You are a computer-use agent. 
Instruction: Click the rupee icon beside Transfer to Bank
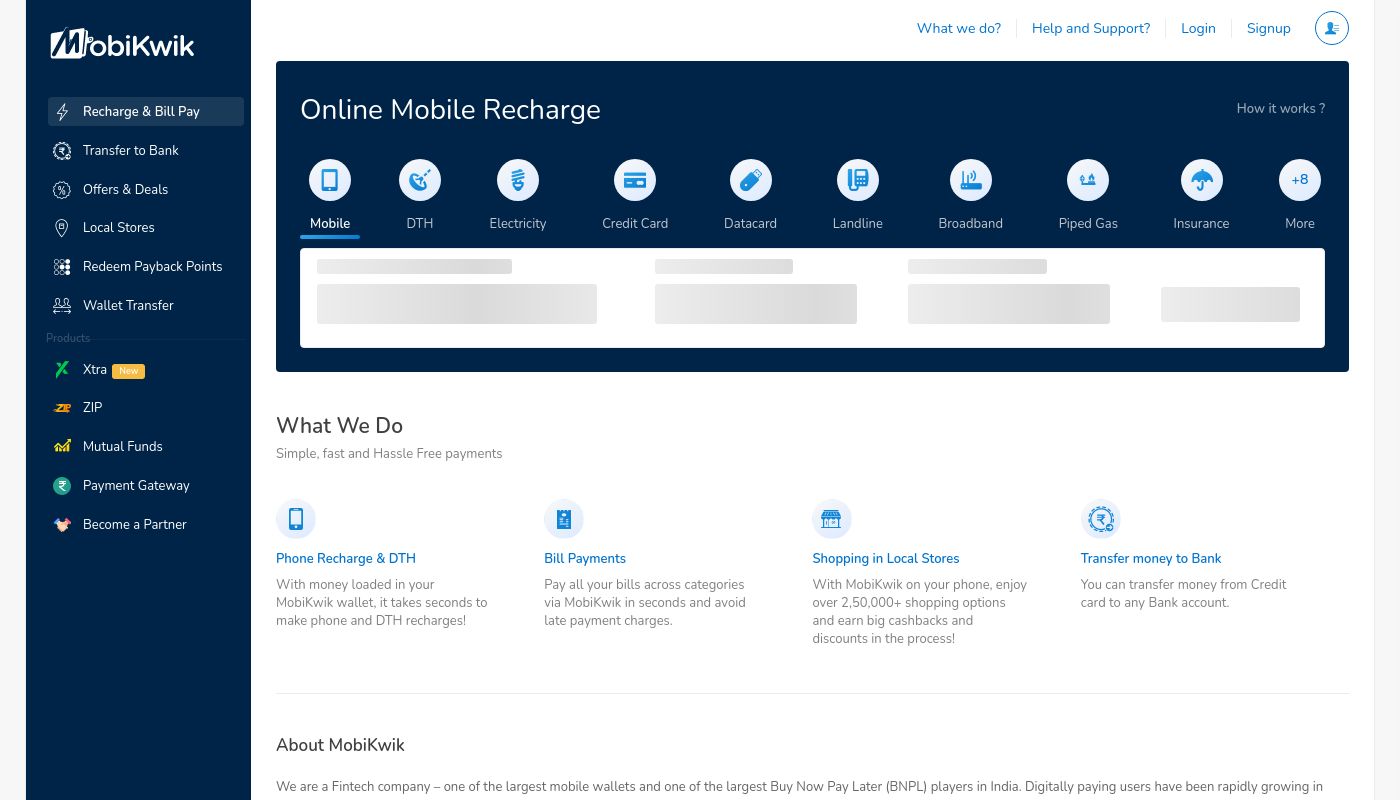pyautogui.click(x=62, y=151)
